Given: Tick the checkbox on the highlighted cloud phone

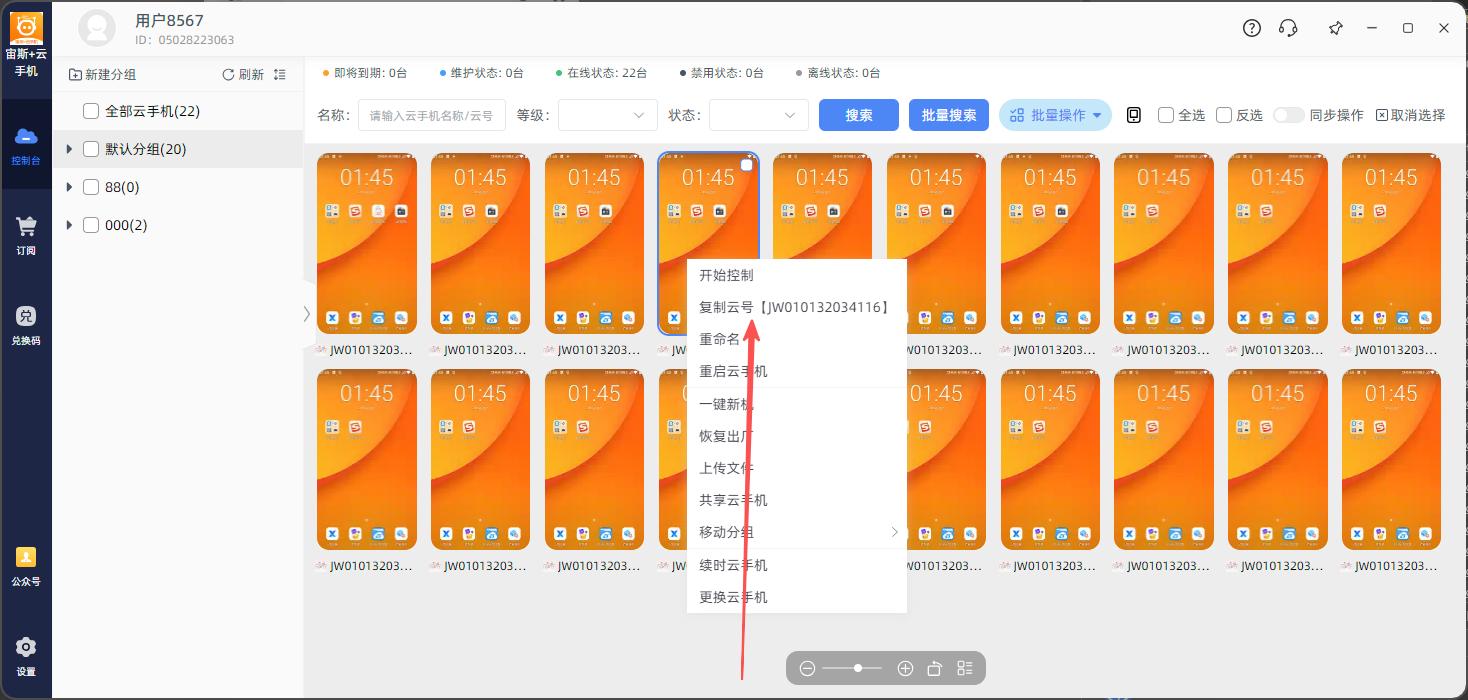Looking at the screenshot, I should [746, 165].
